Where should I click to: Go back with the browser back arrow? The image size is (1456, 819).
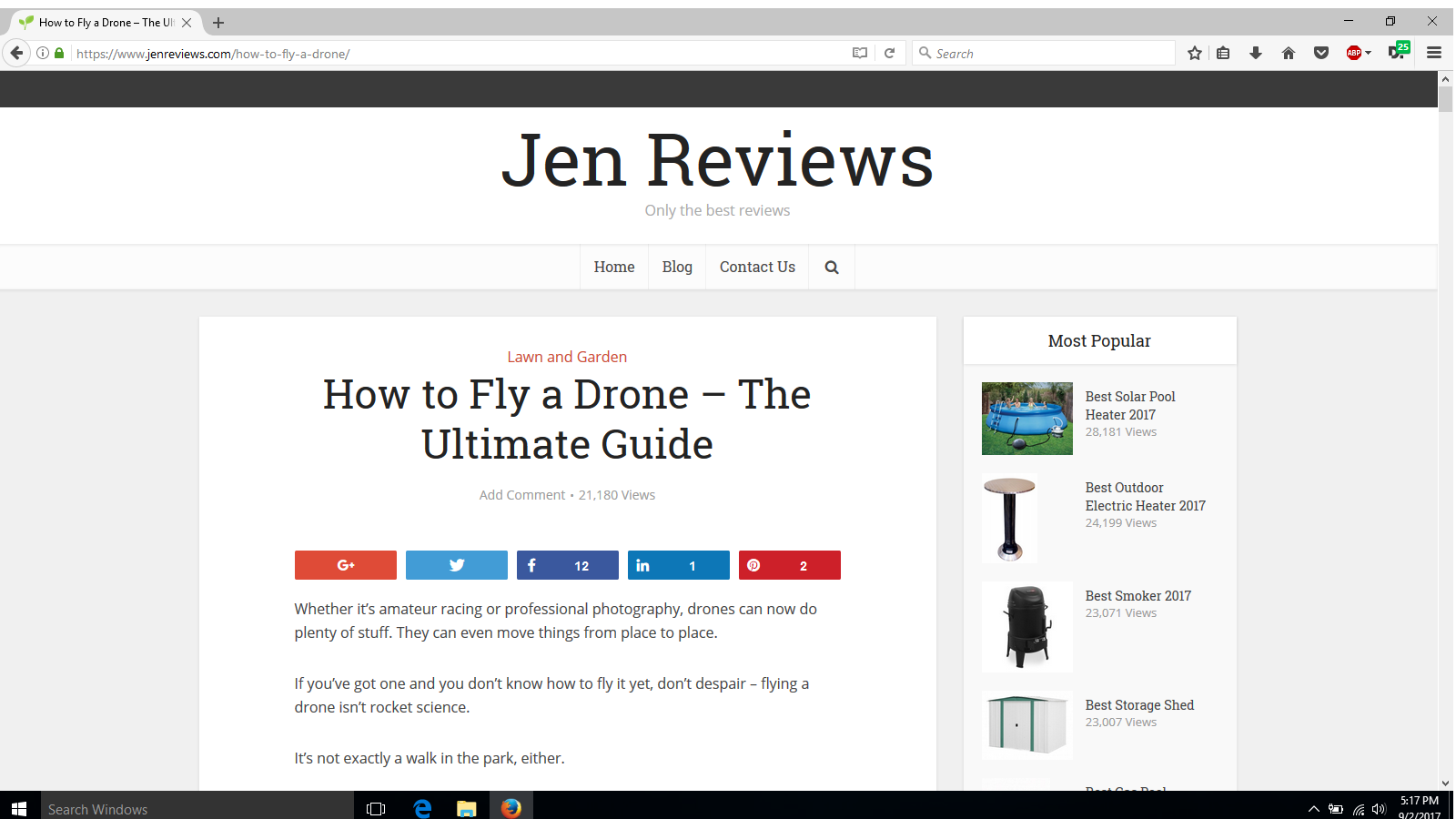[16, 53]
